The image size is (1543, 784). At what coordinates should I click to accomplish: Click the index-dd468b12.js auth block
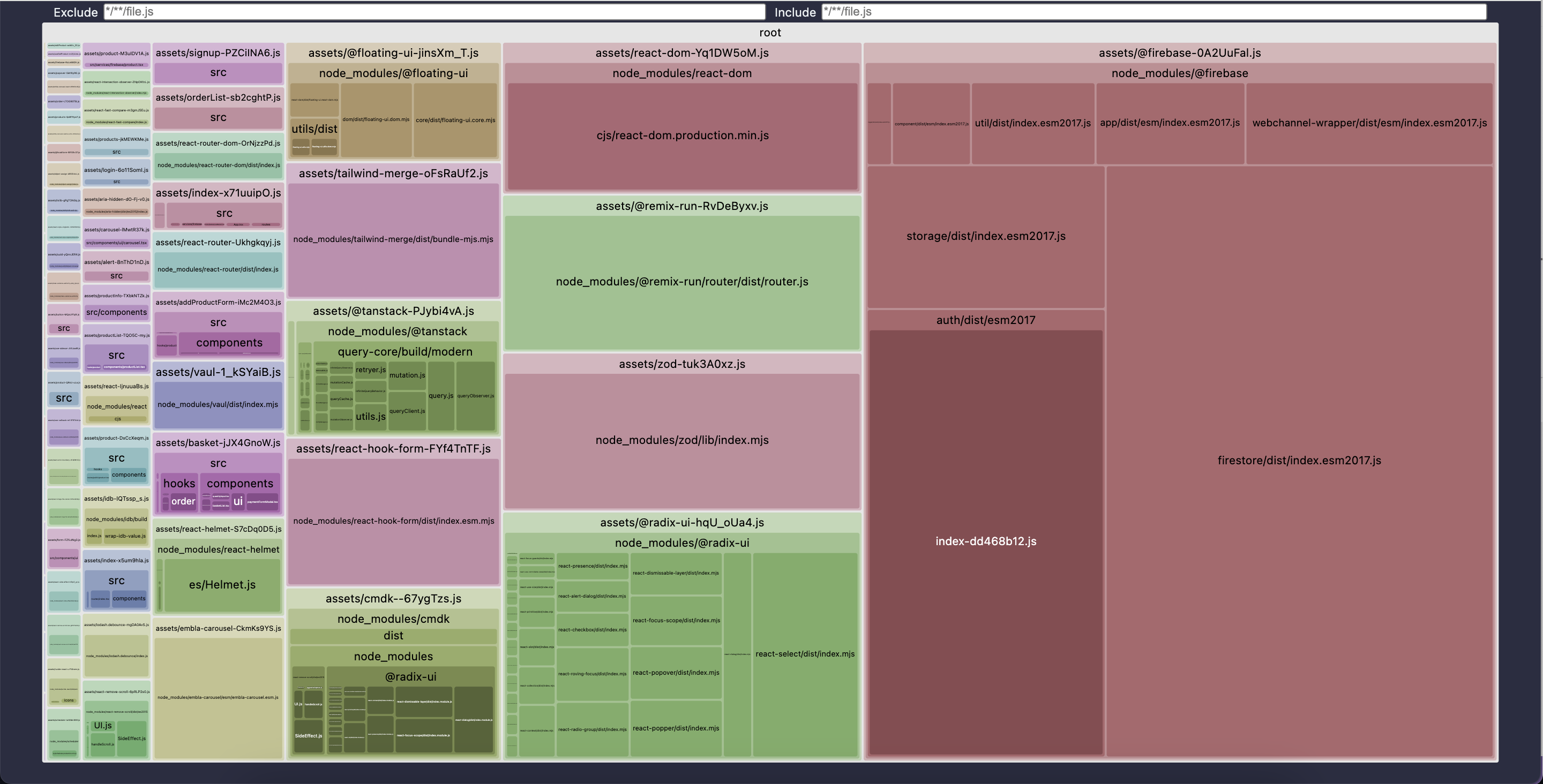[985, 541]
